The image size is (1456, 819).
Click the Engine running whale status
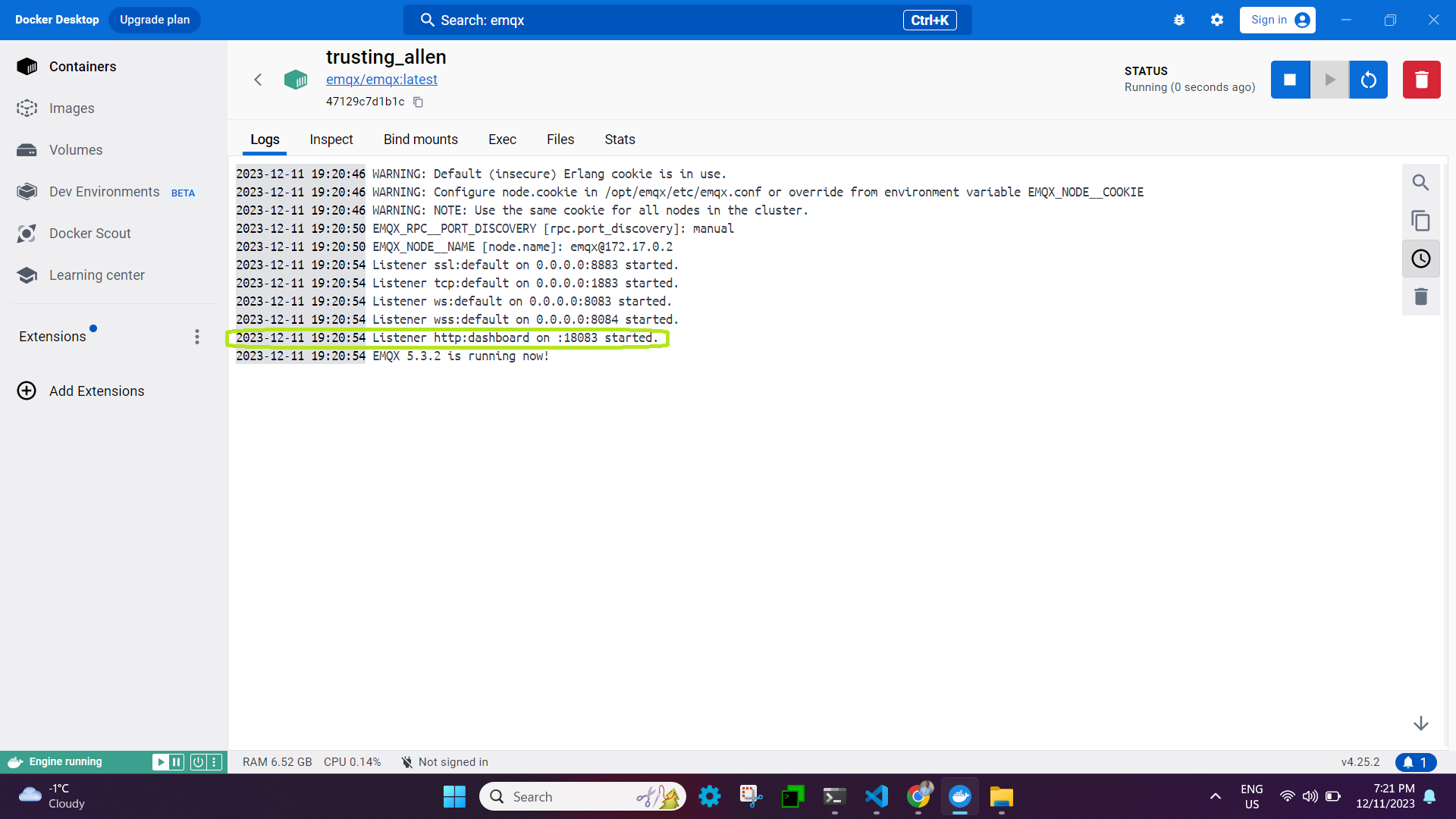coord(55,762)
